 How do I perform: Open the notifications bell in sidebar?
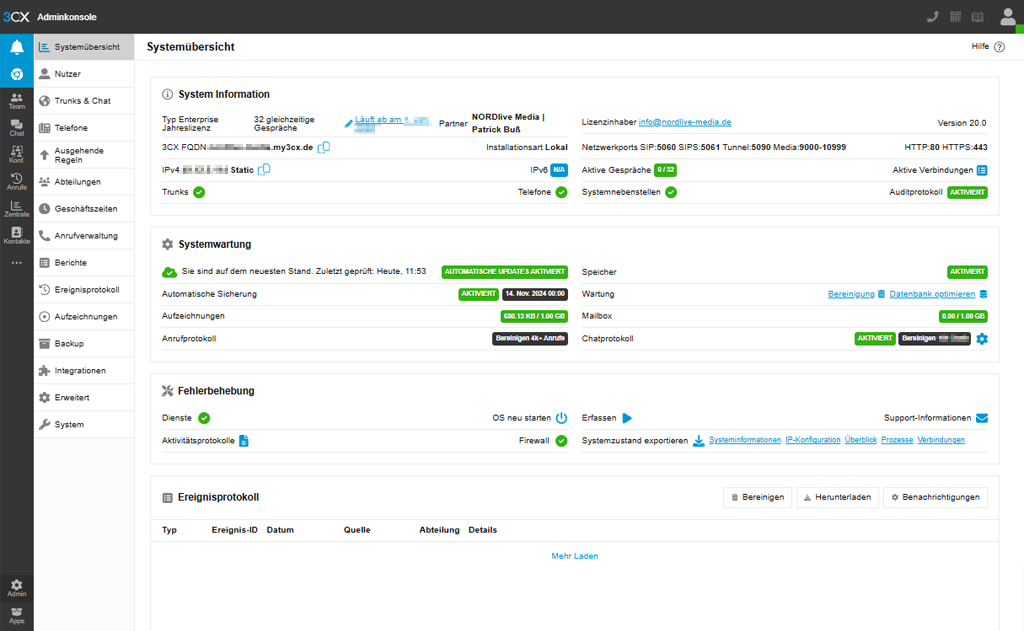(x=17, y=47)
